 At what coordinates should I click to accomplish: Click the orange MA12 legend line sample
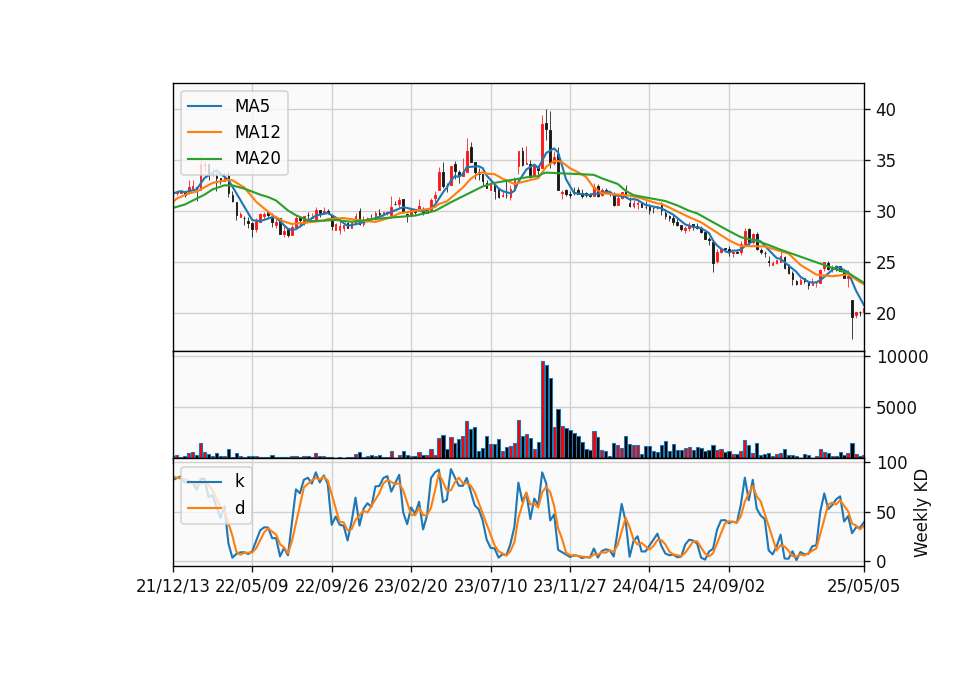[204, 132]
